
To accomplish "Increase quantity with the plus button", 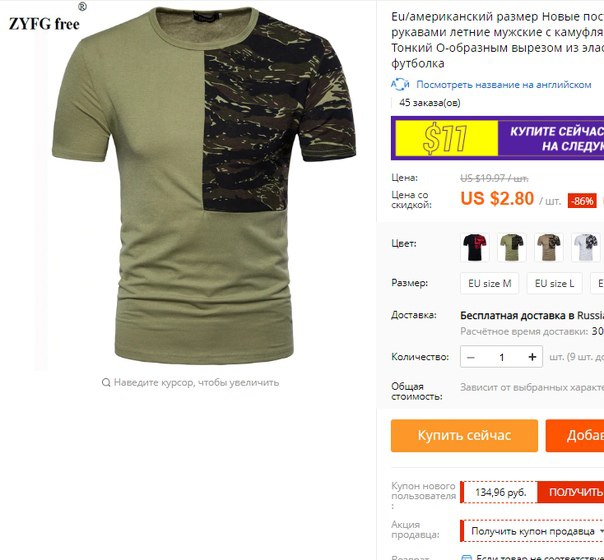I will tap(532, 357).
